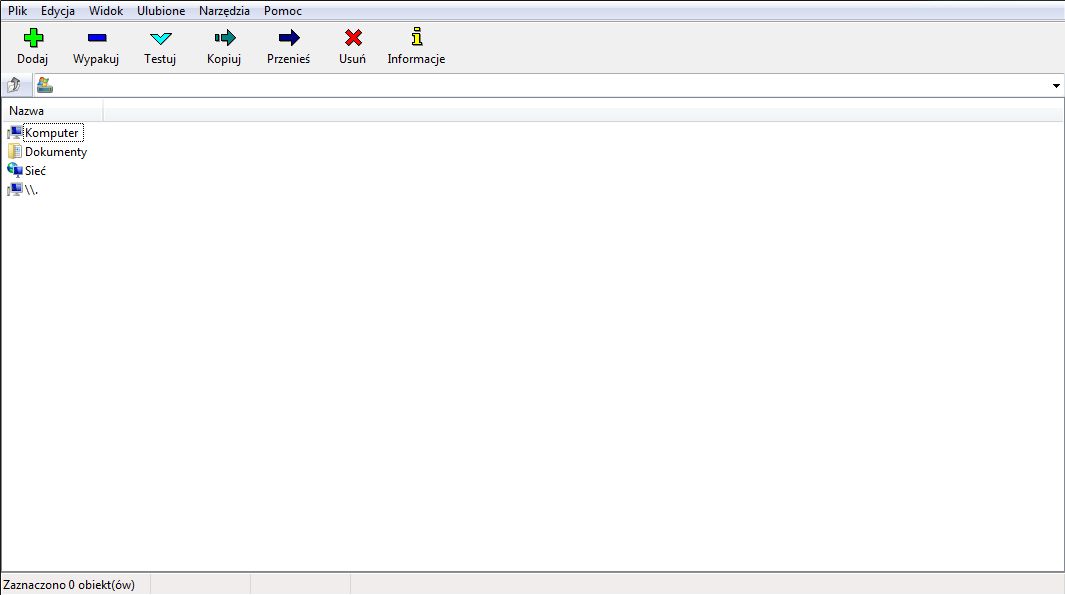
Task: Open the Ulubione menu
Action: coord(161,11)
